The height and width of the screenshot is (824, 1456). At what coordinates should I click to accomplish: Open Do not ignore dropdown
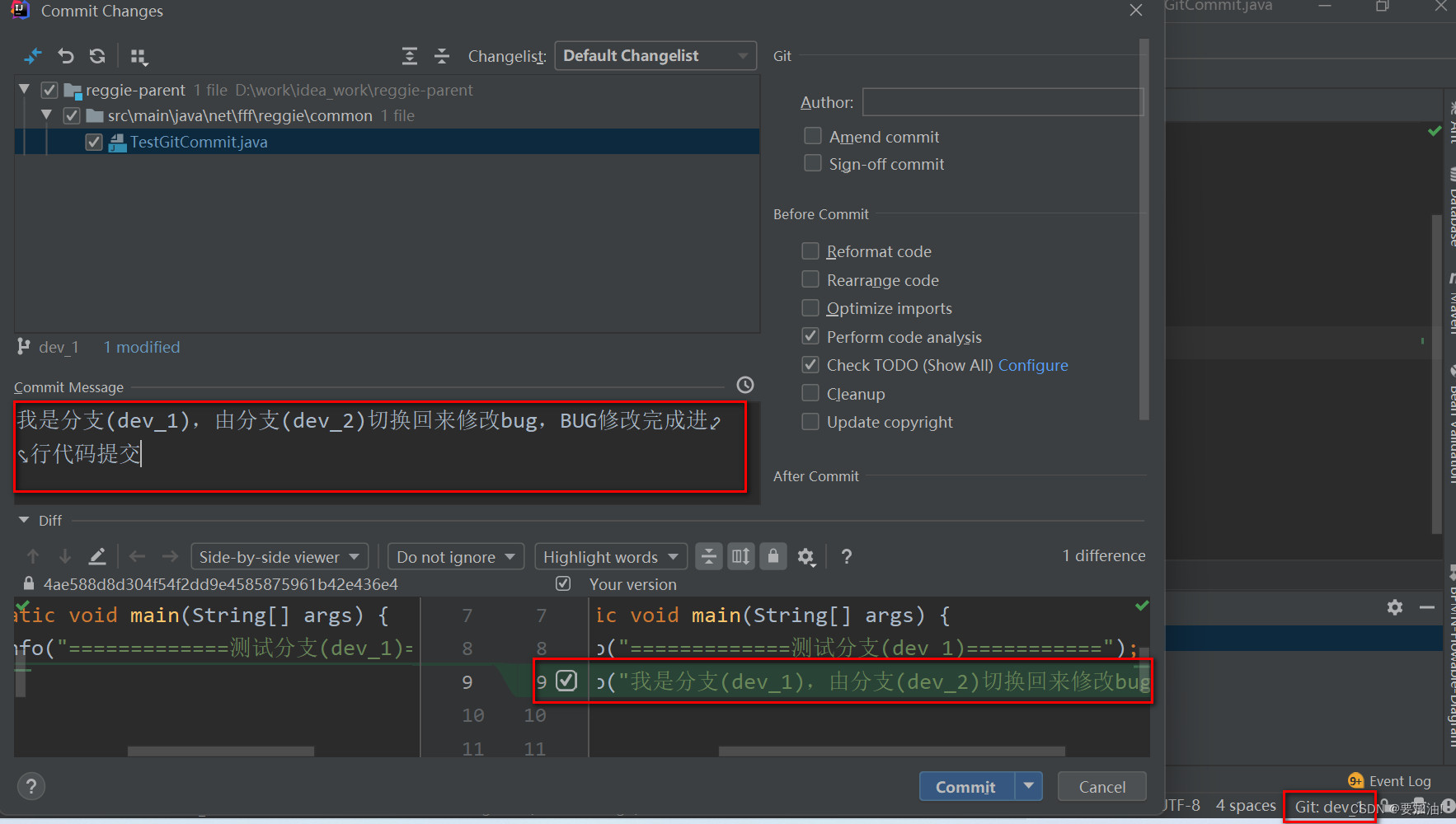456,556
